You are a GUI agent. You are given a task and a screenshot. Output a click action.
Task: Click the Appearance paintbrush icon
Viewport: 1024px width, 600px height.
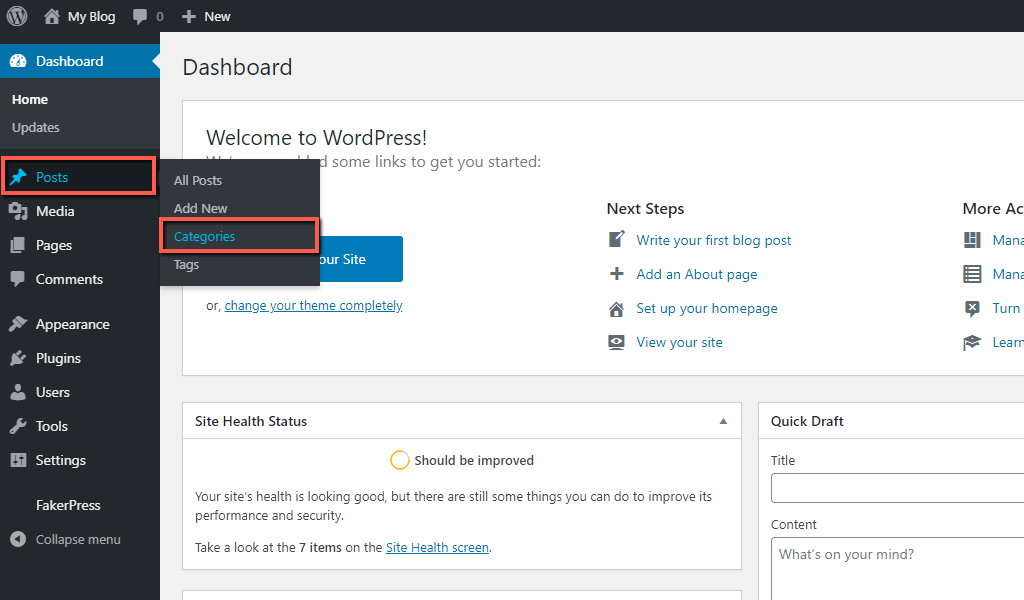point(18,324)
